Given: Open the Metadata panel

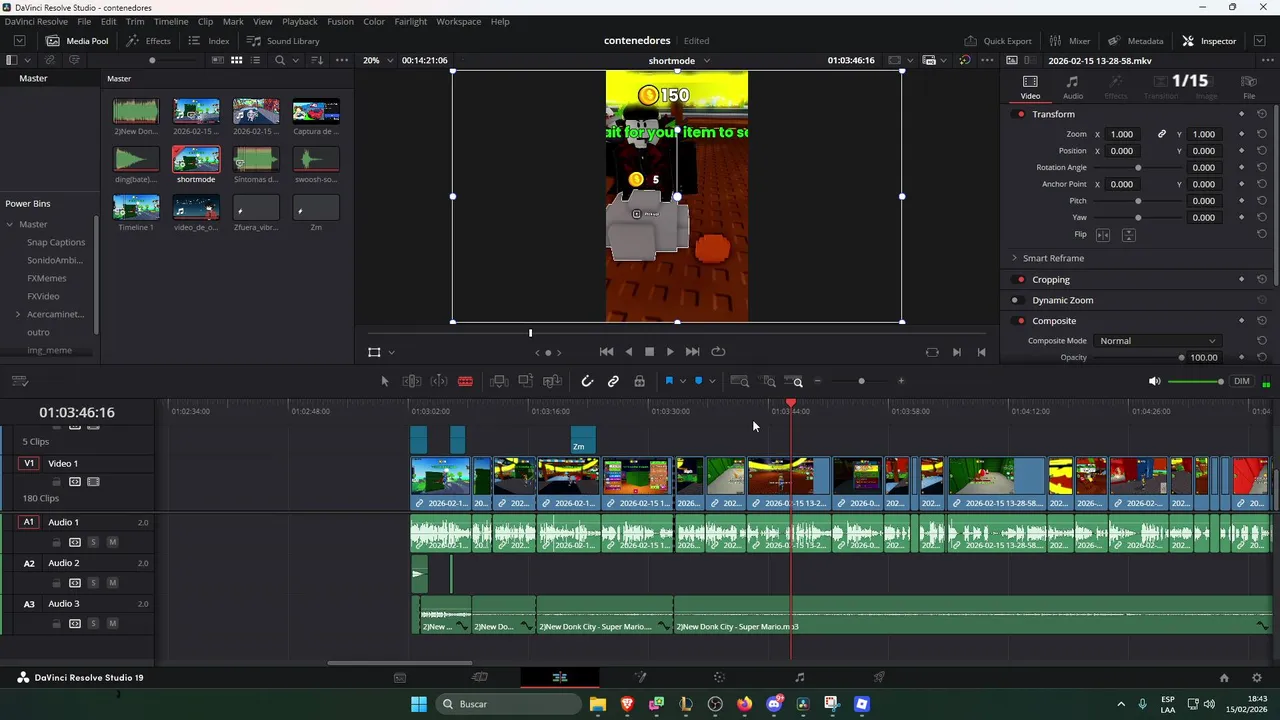Looking at the screenshot, I should click(x=1135, y=41).
